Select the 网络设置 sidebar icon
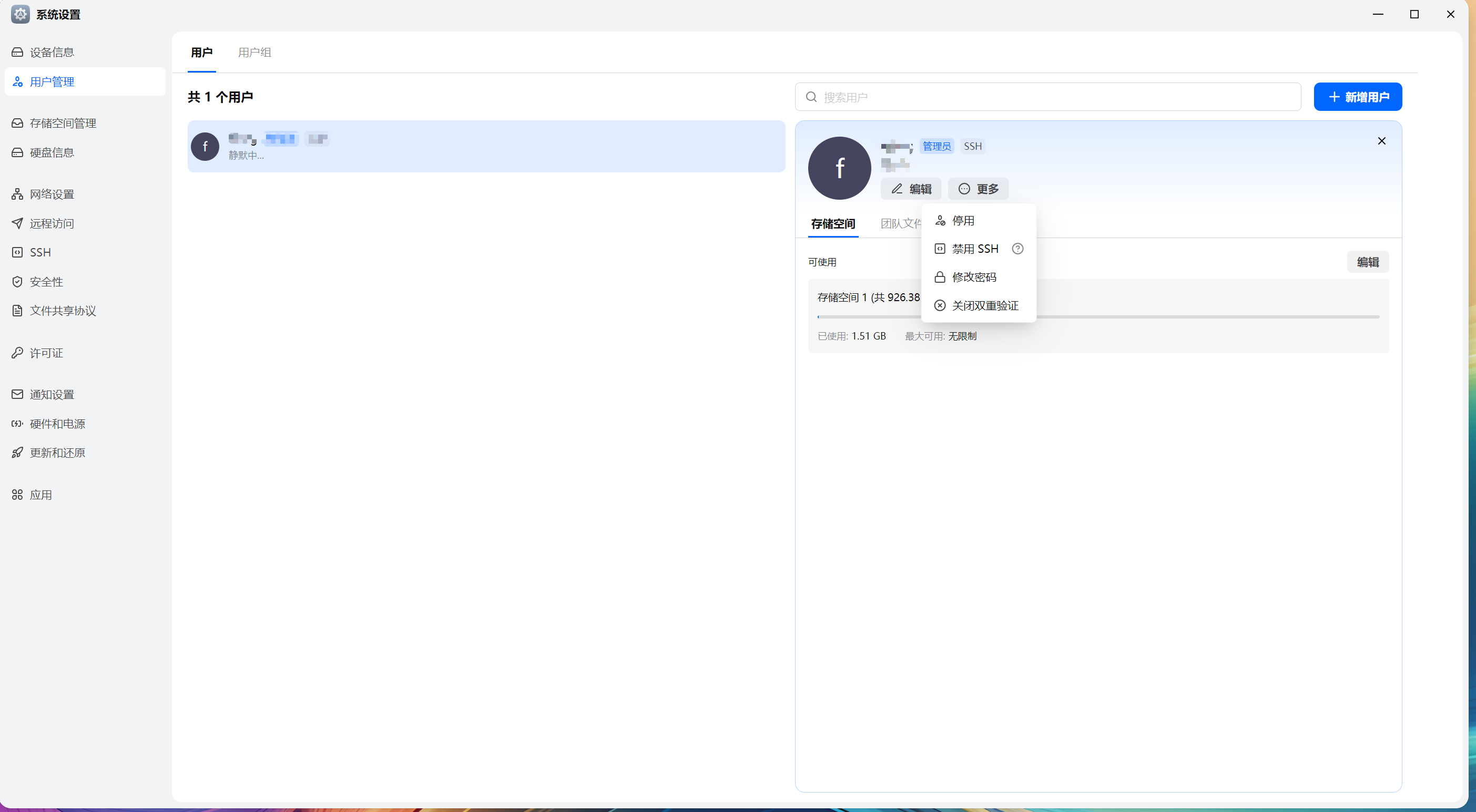This screenshot has height=812, width=1476. tap(17, 194)
